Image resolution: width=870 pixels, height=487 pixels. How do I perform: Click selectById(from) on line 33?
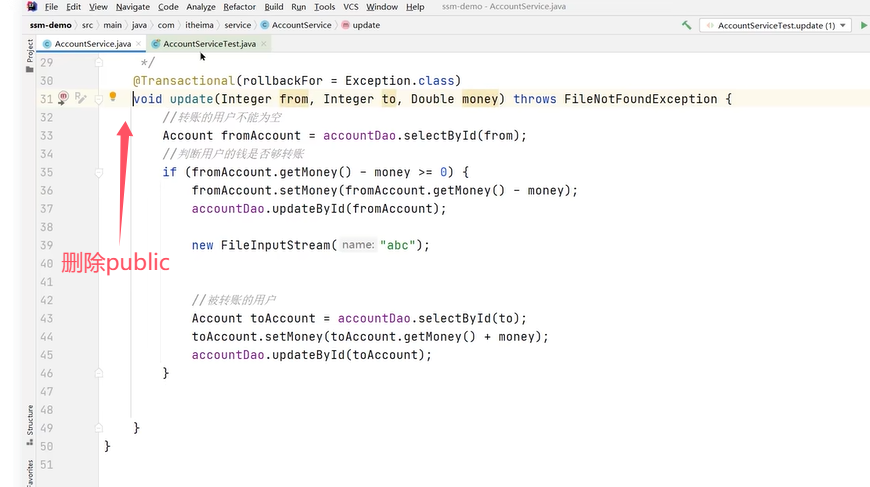coord(462,136)
